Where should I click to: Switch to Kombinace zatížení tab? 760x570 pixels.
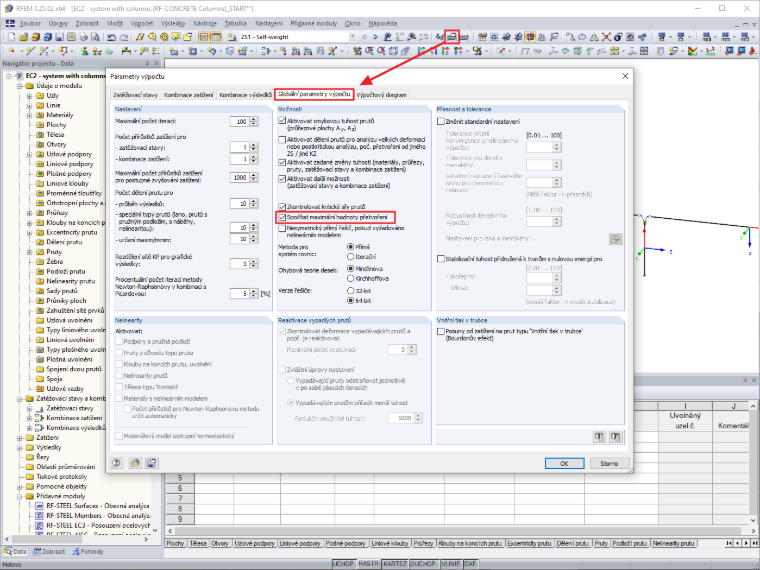(x=189, y=95)
